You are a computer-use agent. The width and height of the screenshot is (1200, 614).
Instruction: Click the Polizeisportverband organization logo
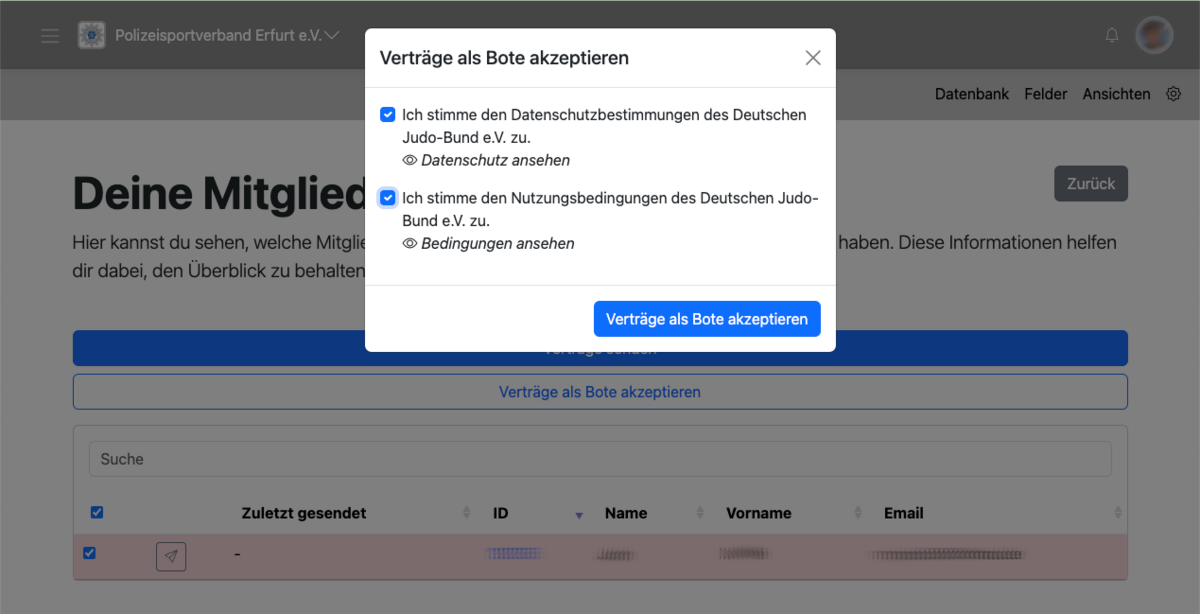click(92, 35)
